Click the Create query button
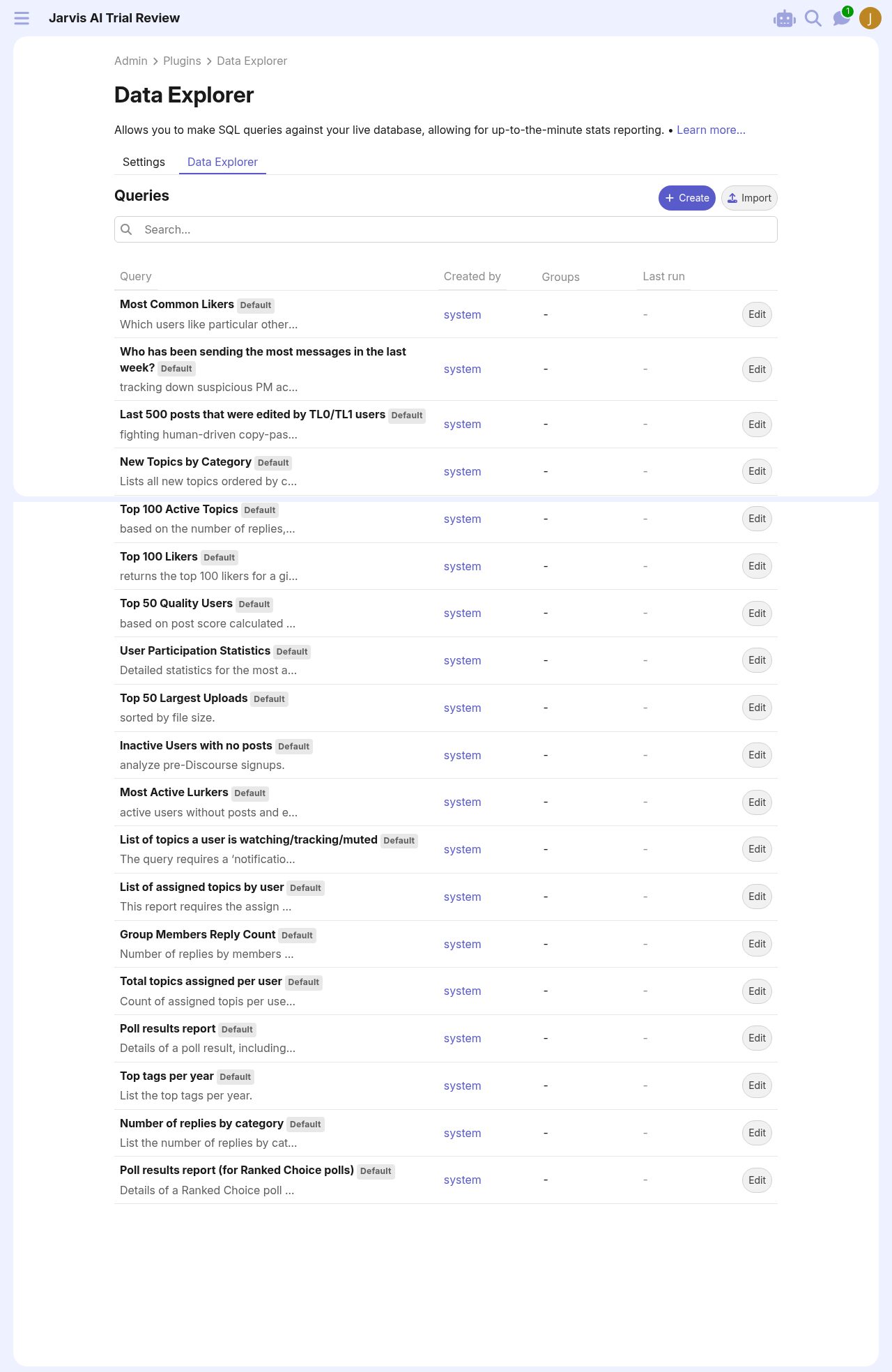892x1372 pixels. [687, 198]
